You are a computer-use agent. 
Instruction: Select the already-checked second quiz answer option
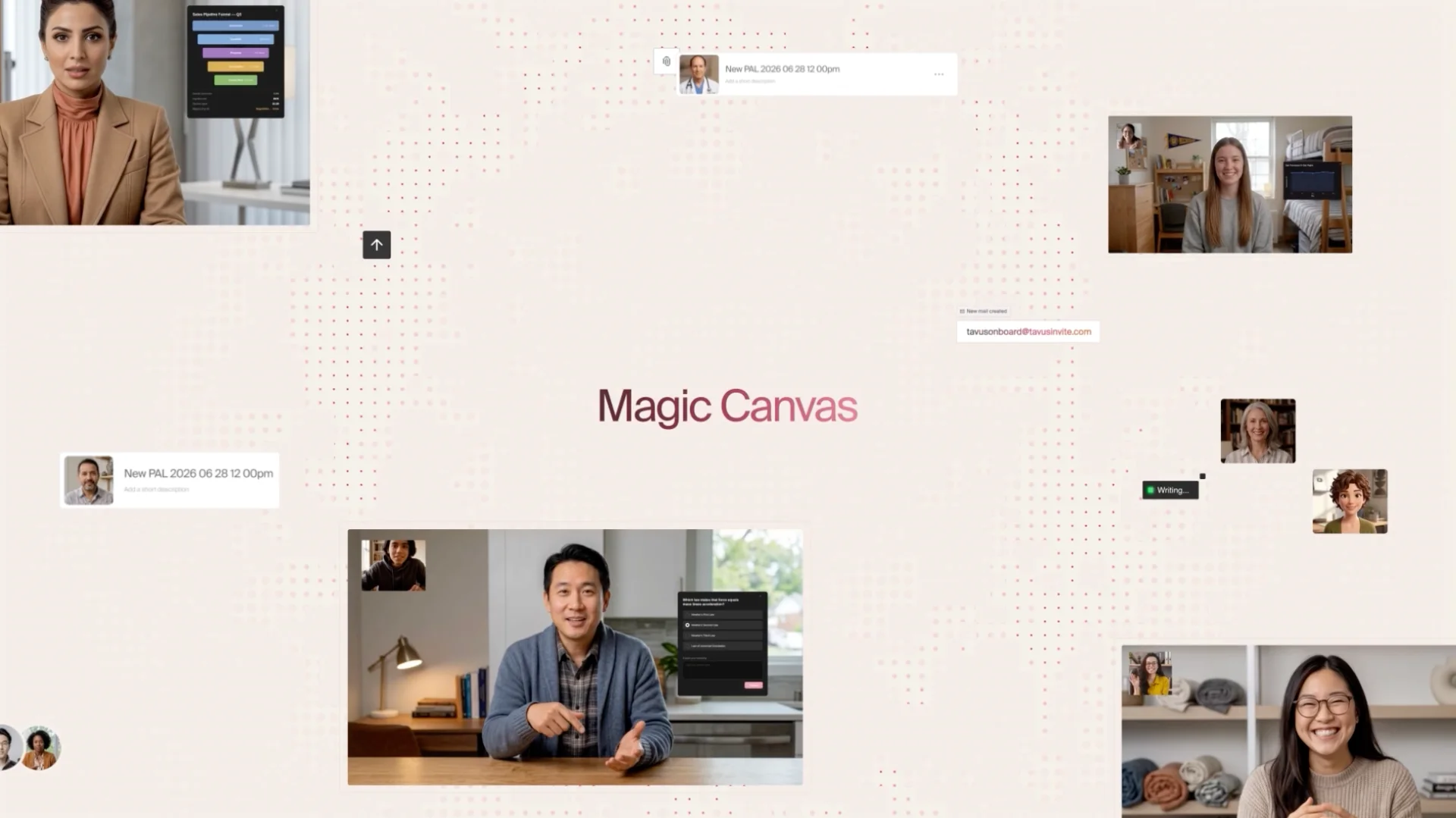(x=723, y=625)
